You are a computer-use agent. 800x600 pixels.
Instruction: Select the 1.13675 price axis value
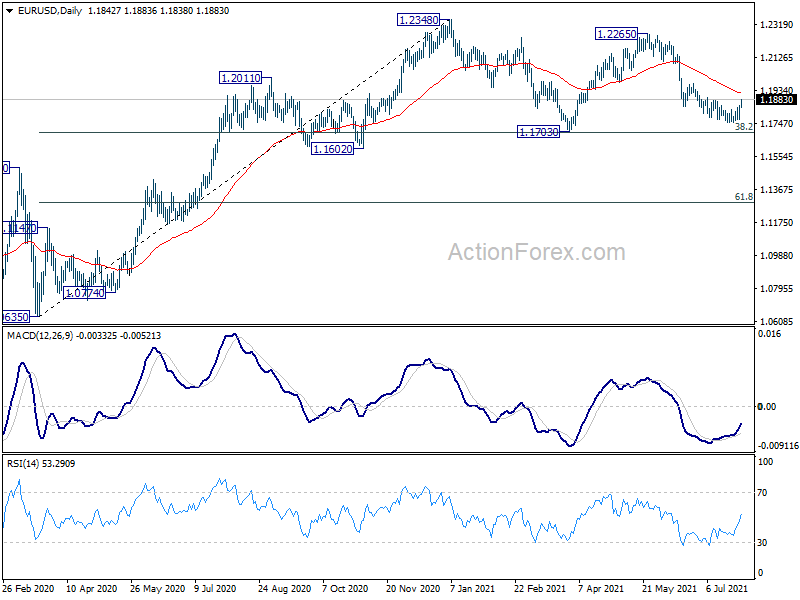tap(777, 190)
